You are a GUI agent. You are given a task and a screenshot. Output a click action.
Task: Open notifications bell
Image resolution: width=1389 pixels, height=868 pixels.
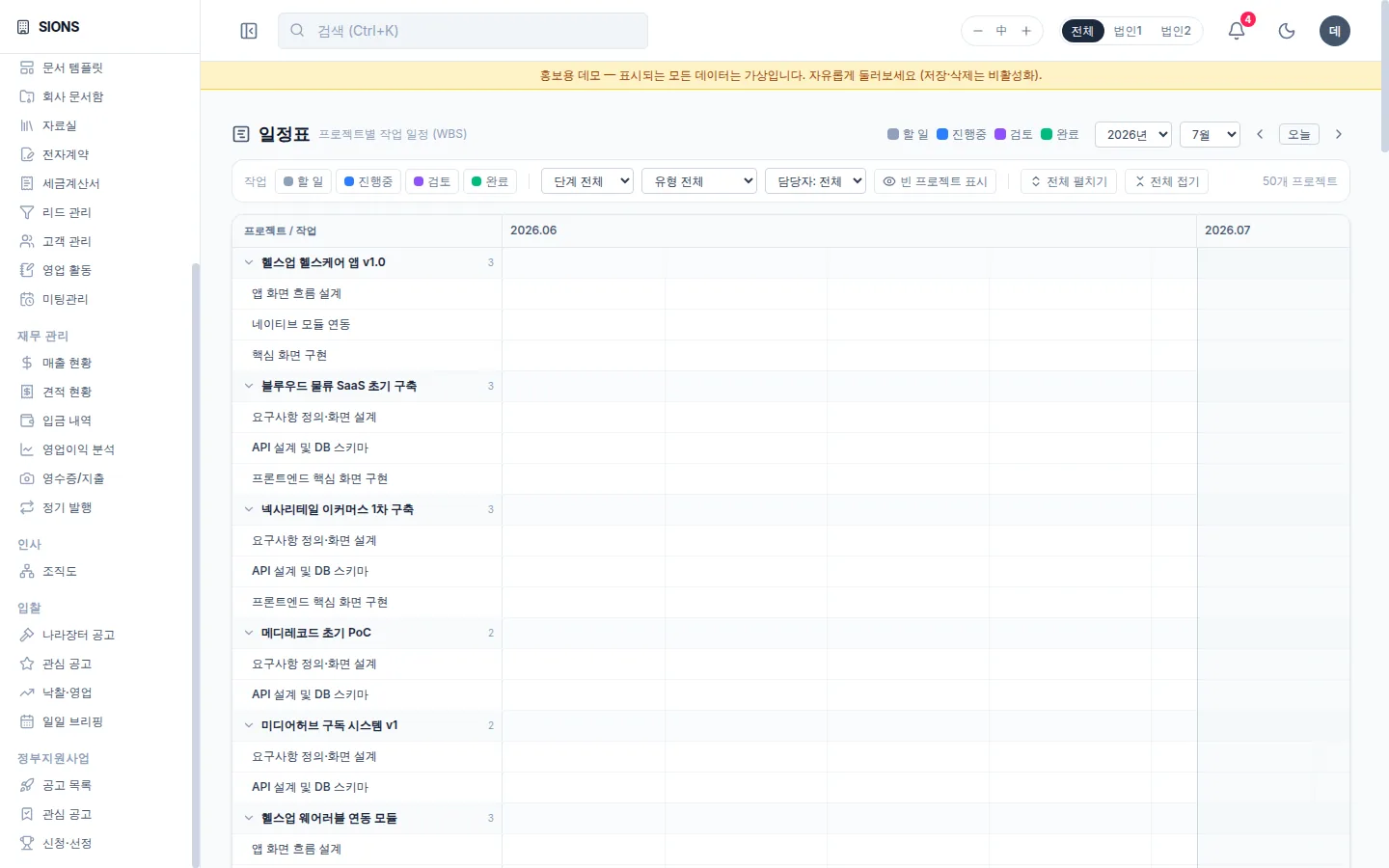(1237, 31)
